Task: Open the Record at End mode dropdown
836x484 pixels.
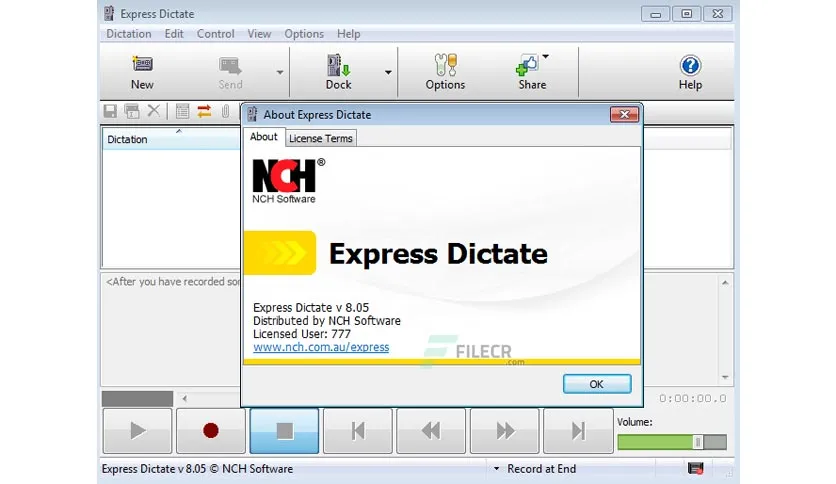Action: [x=496, y=469]
